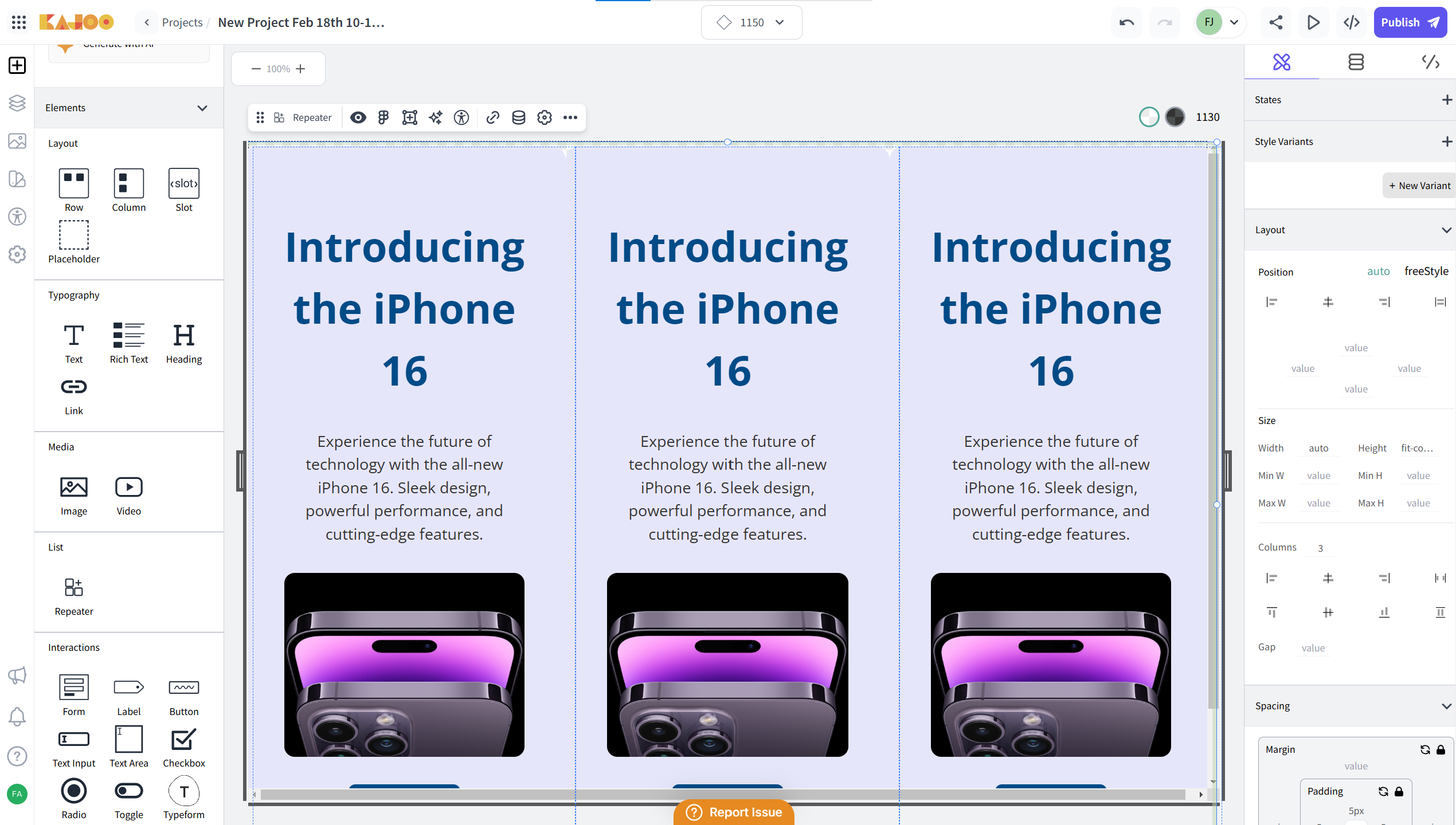Click the Publish button
Screen dimensions: 1456x825
(1410, 22)
